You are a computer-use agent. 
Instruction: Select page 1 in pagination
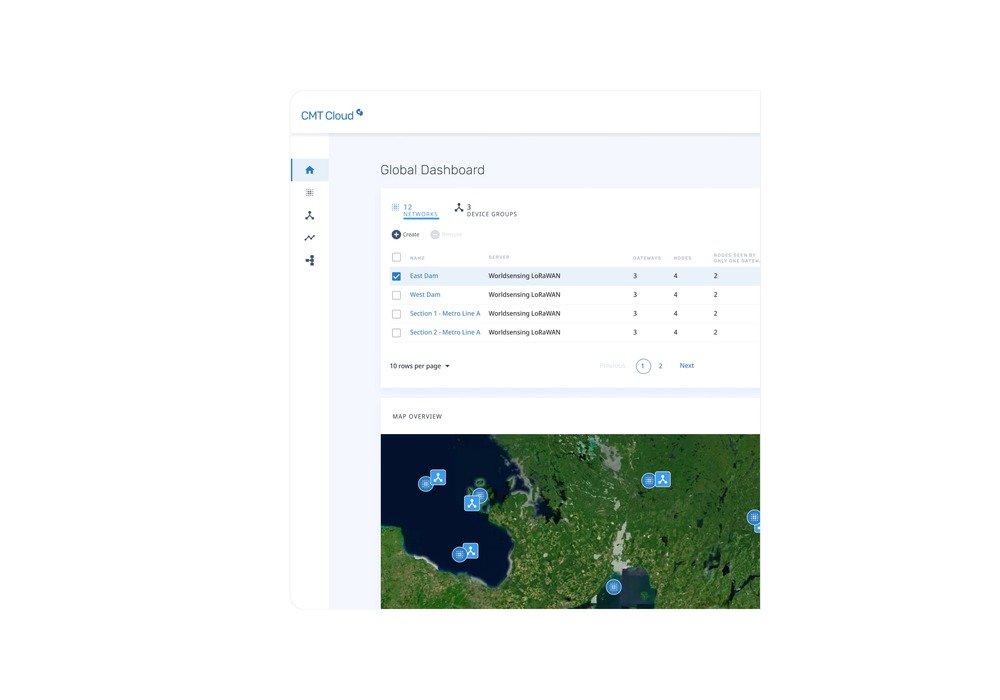point(643,366)
